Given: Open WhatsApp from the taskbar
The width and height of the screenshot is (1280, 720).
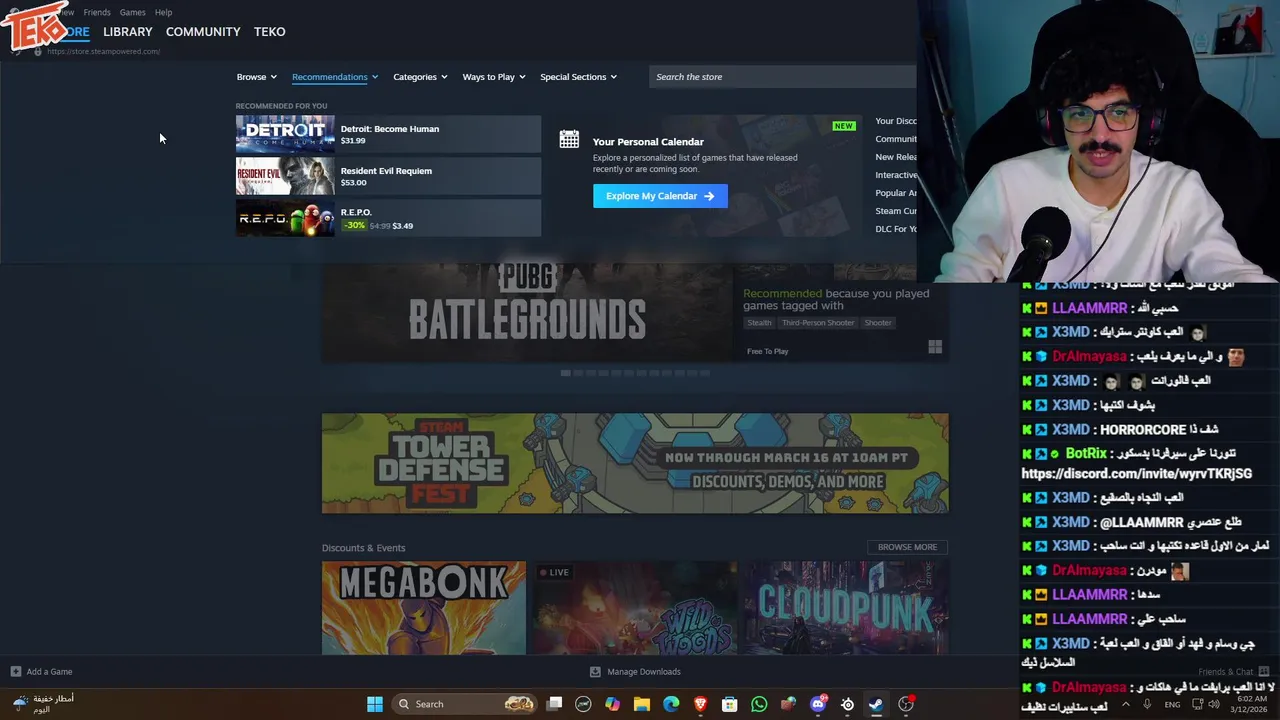Looking at the screenshot, I should pos(759,704).
